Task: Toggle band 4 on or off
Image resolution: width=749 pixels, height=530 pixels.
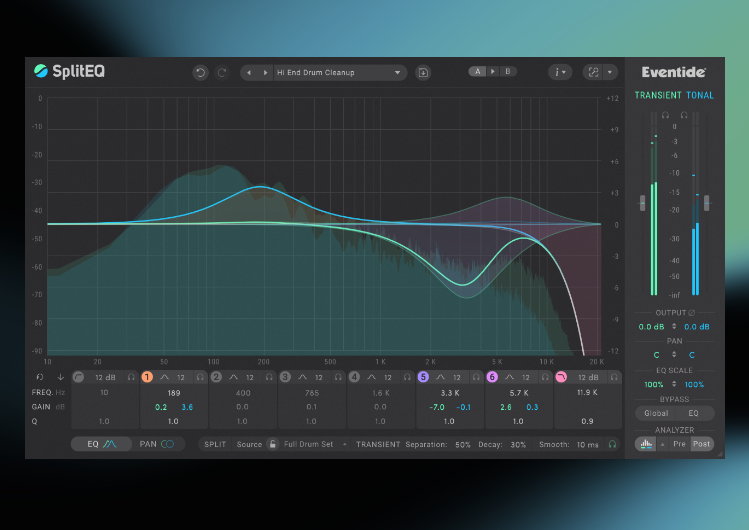Action: (x=354, y=377)
